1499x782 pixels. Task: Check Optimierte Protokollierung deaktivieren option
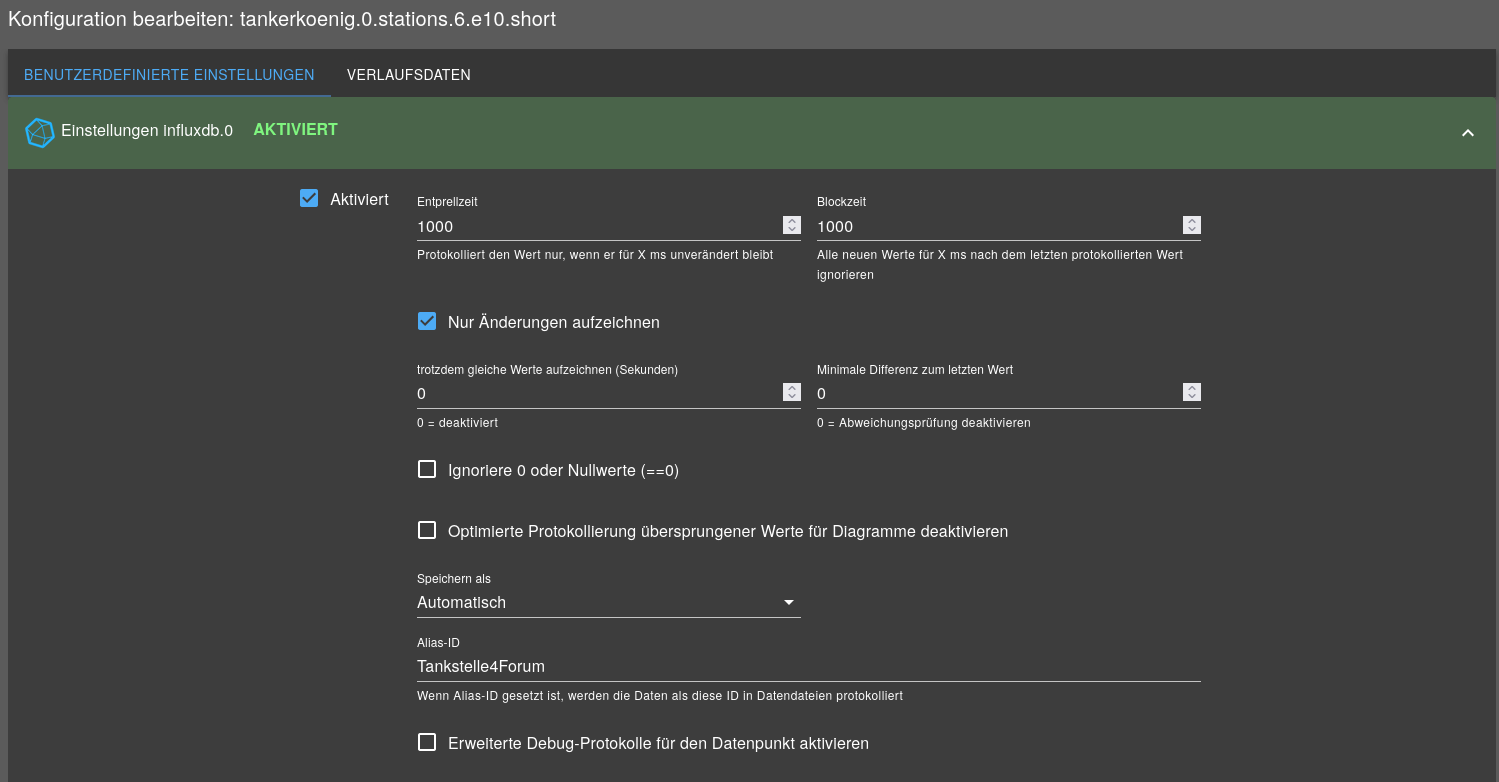pos(427,530)
